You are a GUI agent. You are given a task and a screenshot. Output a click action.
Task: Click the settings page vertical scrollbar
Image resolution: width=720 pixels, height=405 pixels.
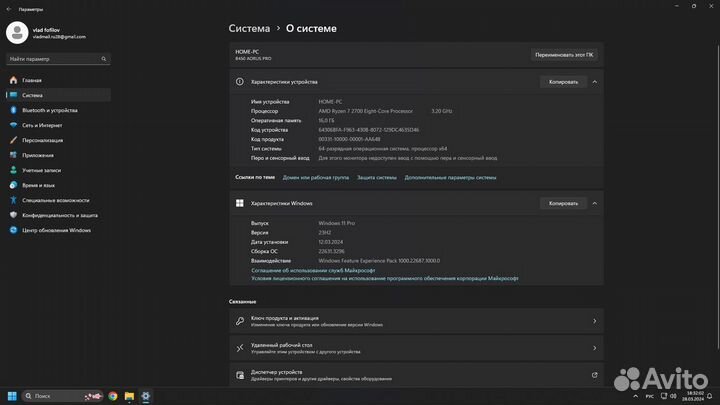click(x=718, y=197)
